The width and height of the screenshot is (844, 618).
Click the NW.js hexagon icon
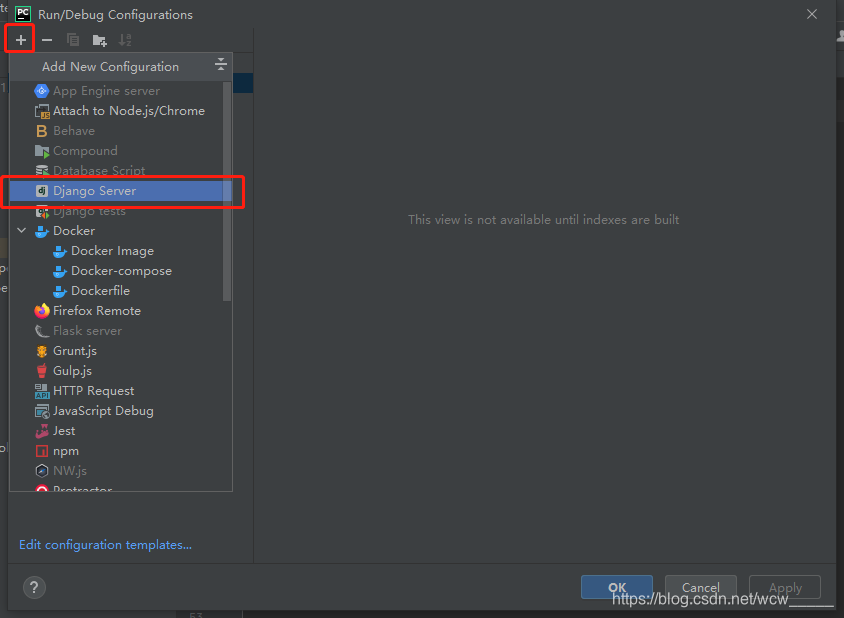(x=41, y=471)
